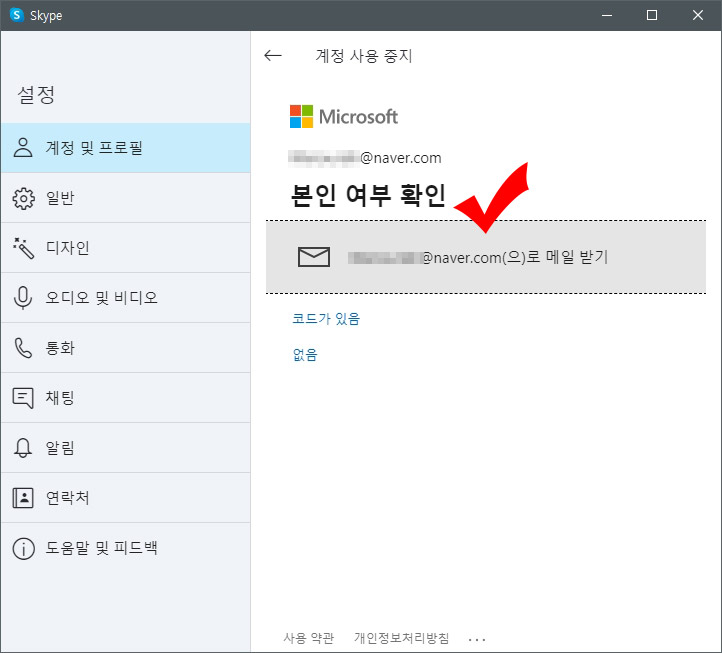
Task: Open 도움말 및 피드백
Action: click(x=126, y=548)
